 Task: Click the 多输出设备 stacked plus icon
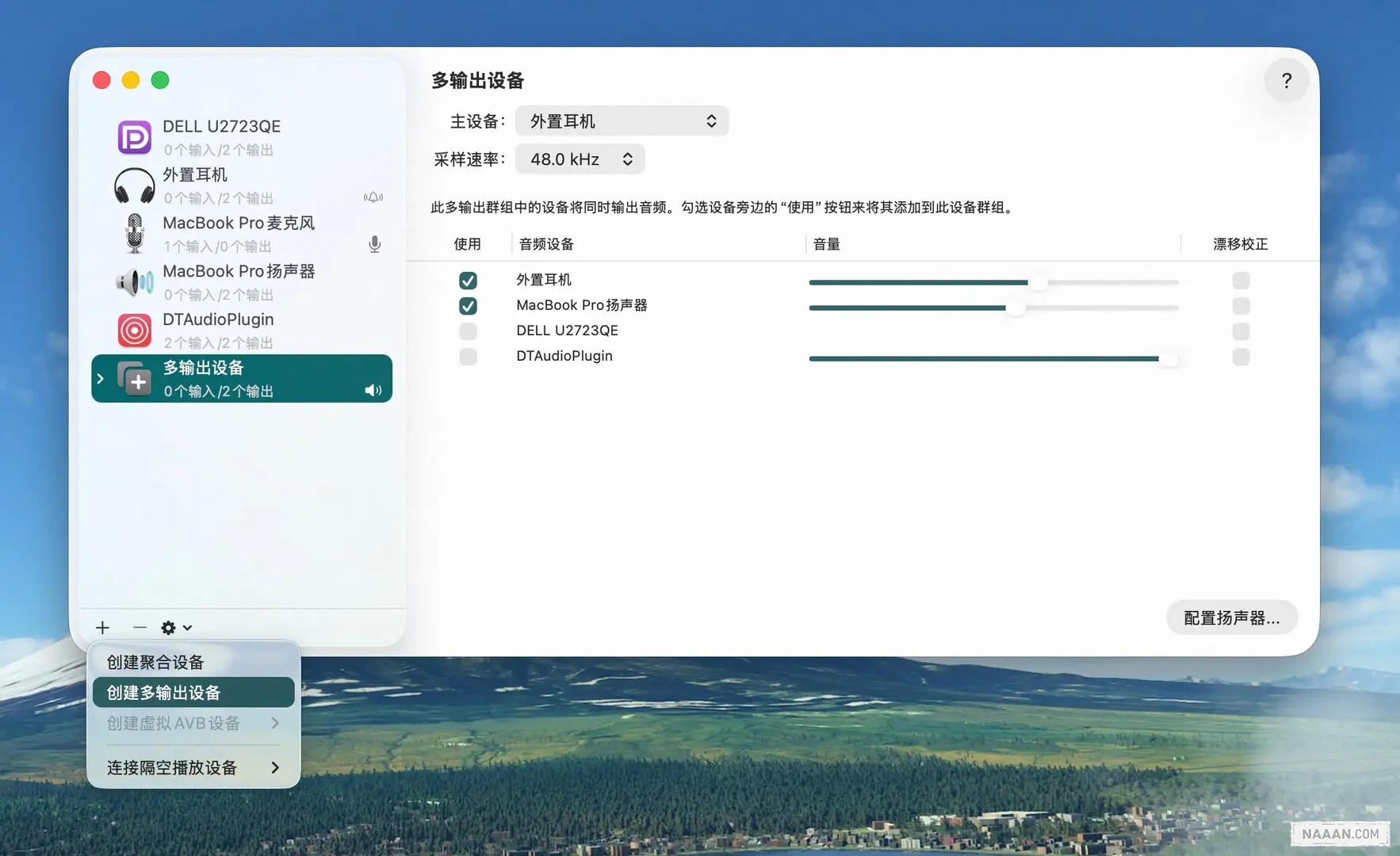point(134,379)
